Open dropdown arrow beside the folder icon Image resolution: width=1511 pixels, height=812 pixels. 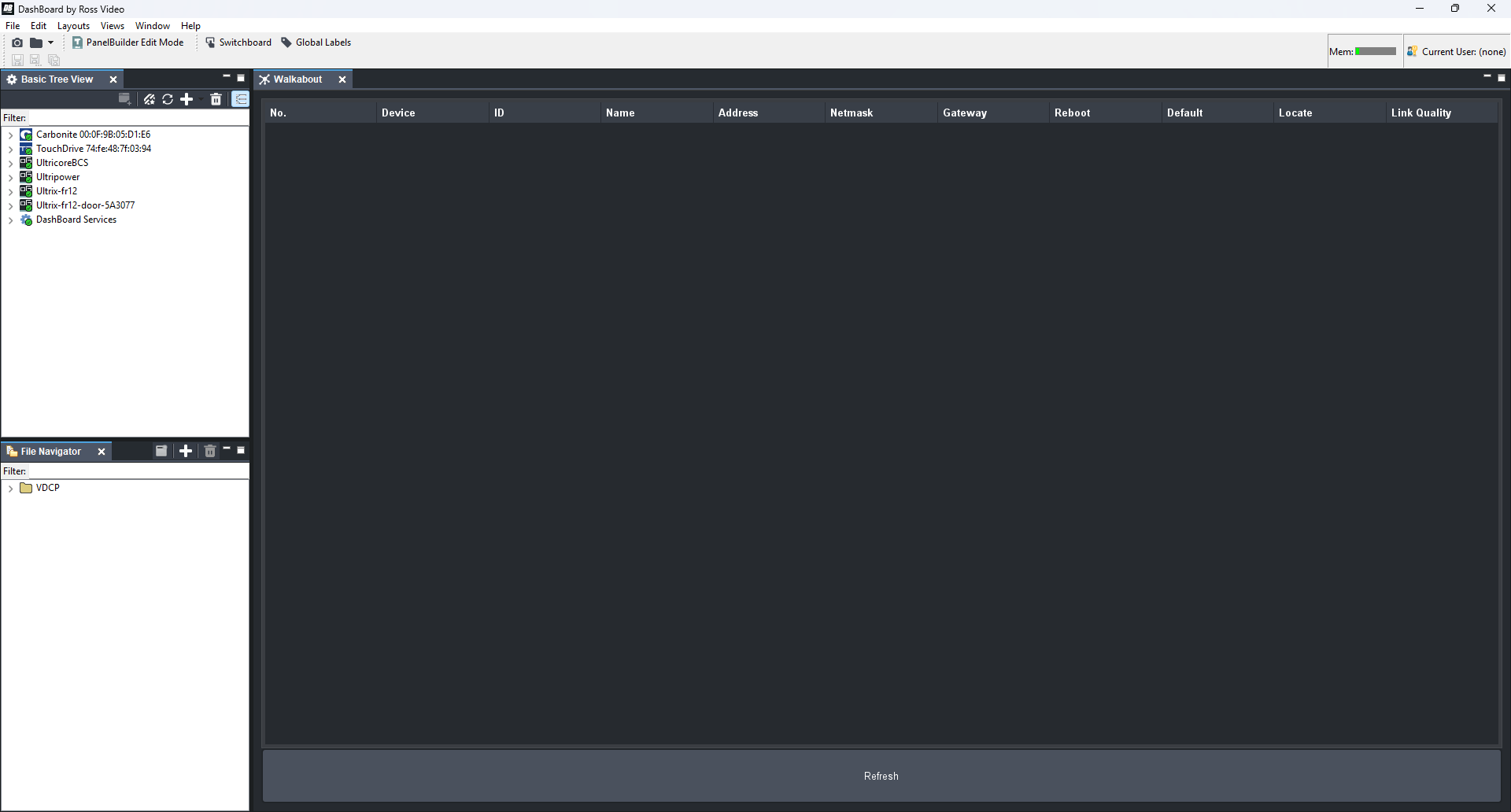50,42
